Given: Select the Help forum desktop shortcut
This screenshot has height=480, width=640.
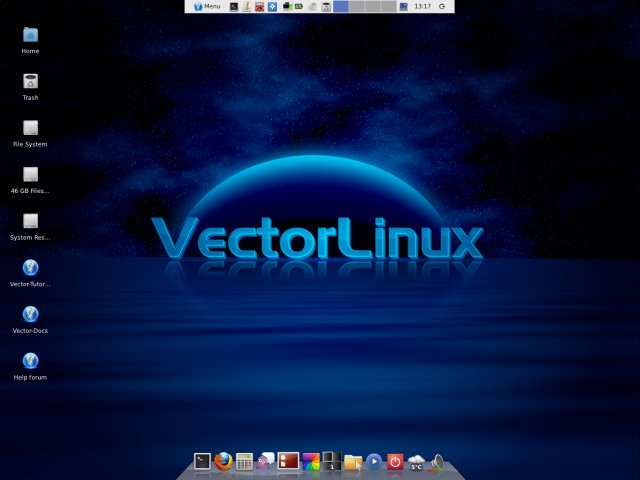Looking at the screenshot, I should 30,366.
